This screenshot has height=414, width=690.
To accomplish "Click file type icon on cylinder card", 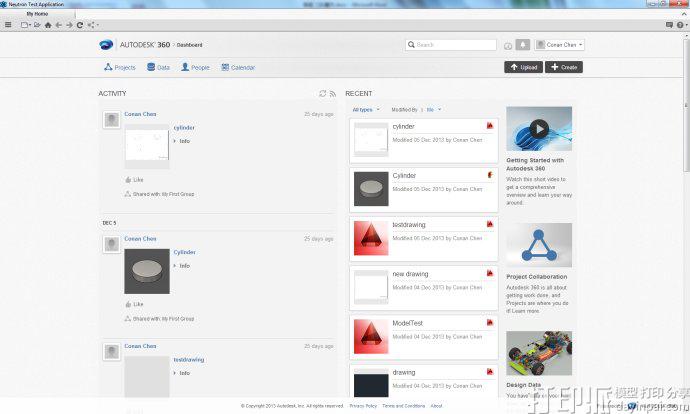I will click(x=490, y=126).
